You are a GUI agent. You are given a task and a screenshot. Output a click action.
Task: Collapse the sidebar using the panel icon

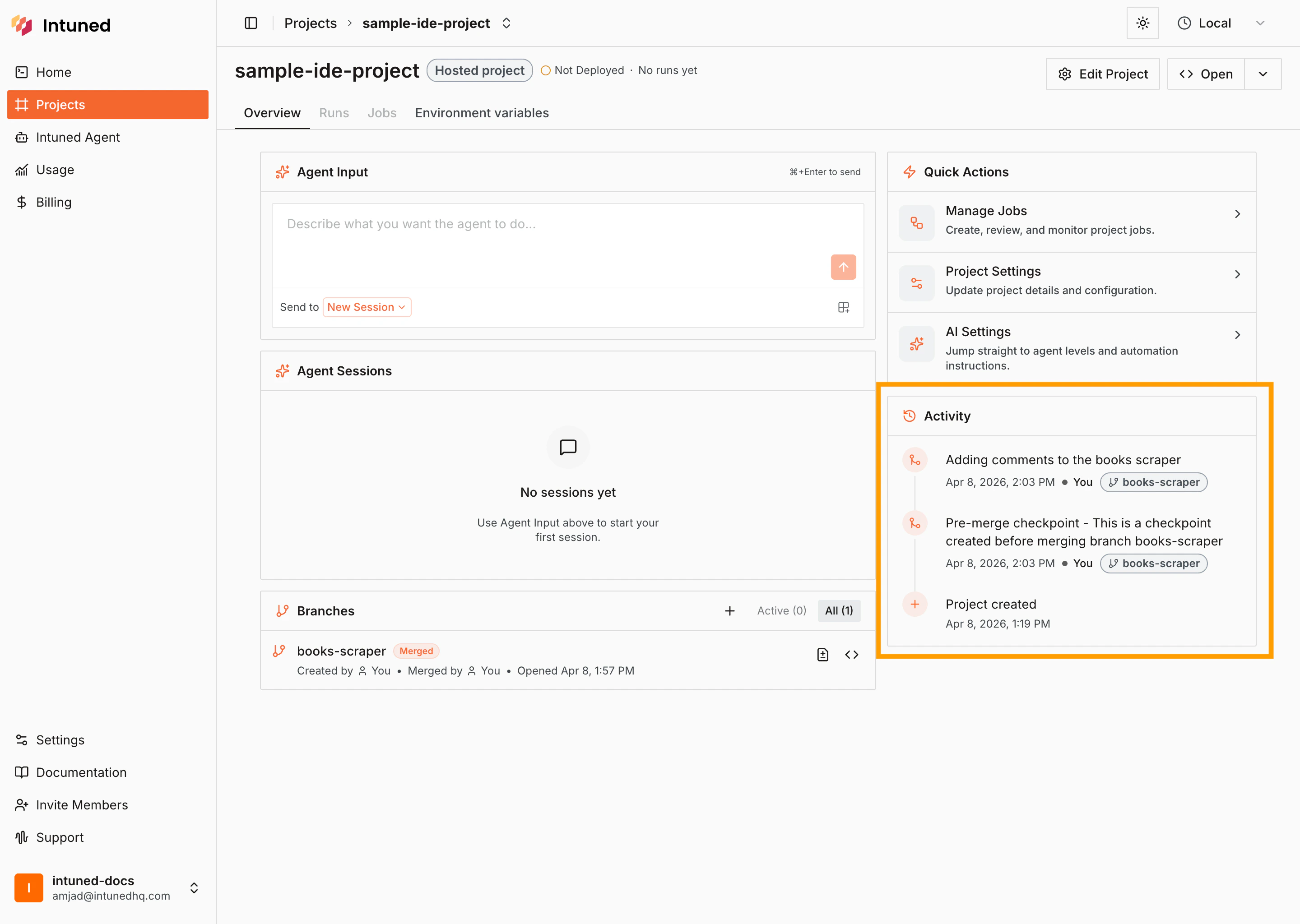(x=251, y=23)
